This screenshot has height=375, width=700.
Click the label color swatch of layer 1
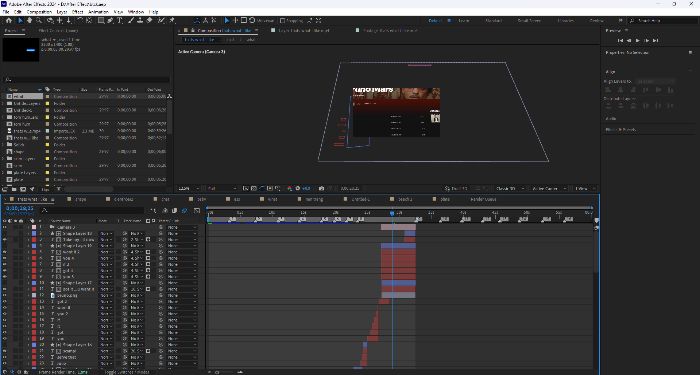[x=34, y=227]
